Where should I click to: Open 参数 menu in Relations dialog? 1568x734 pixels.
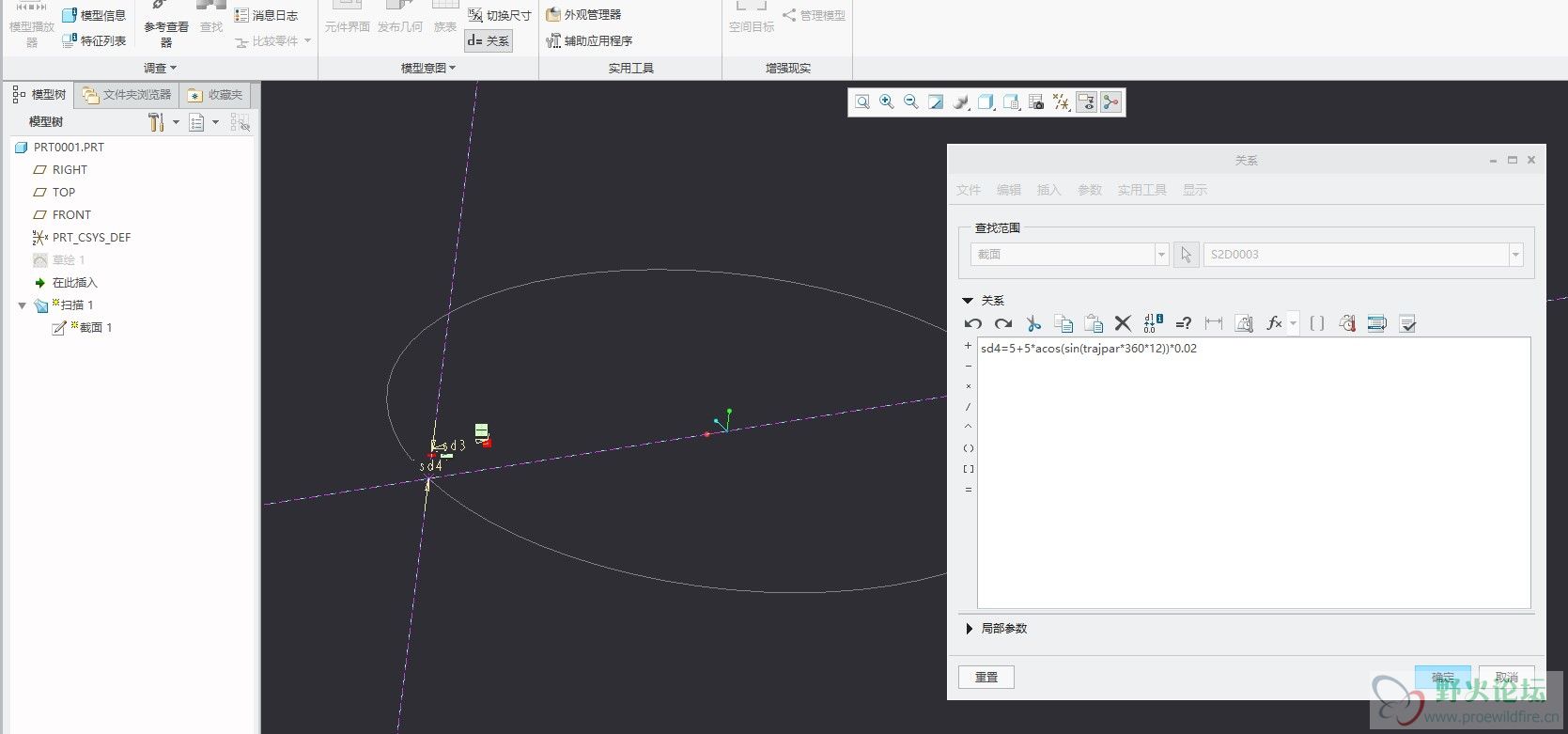(1089, 190)
